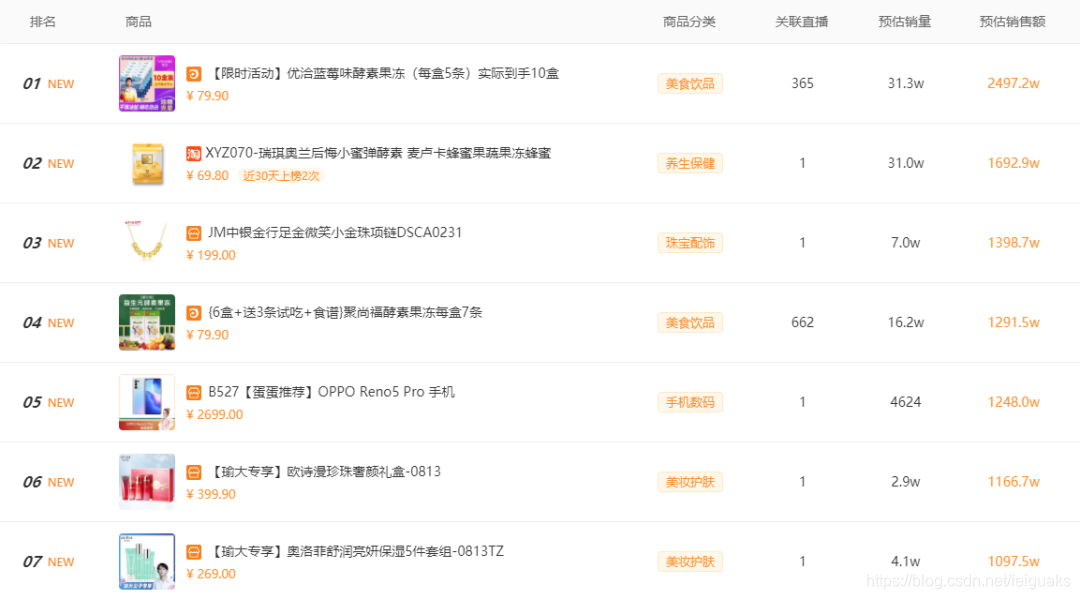This screenshot has height=599, width=1080.
Task: Open product title 聚尚福酵素果冻每盒7条
Action: pyautogui.click(x=345, y=313)
